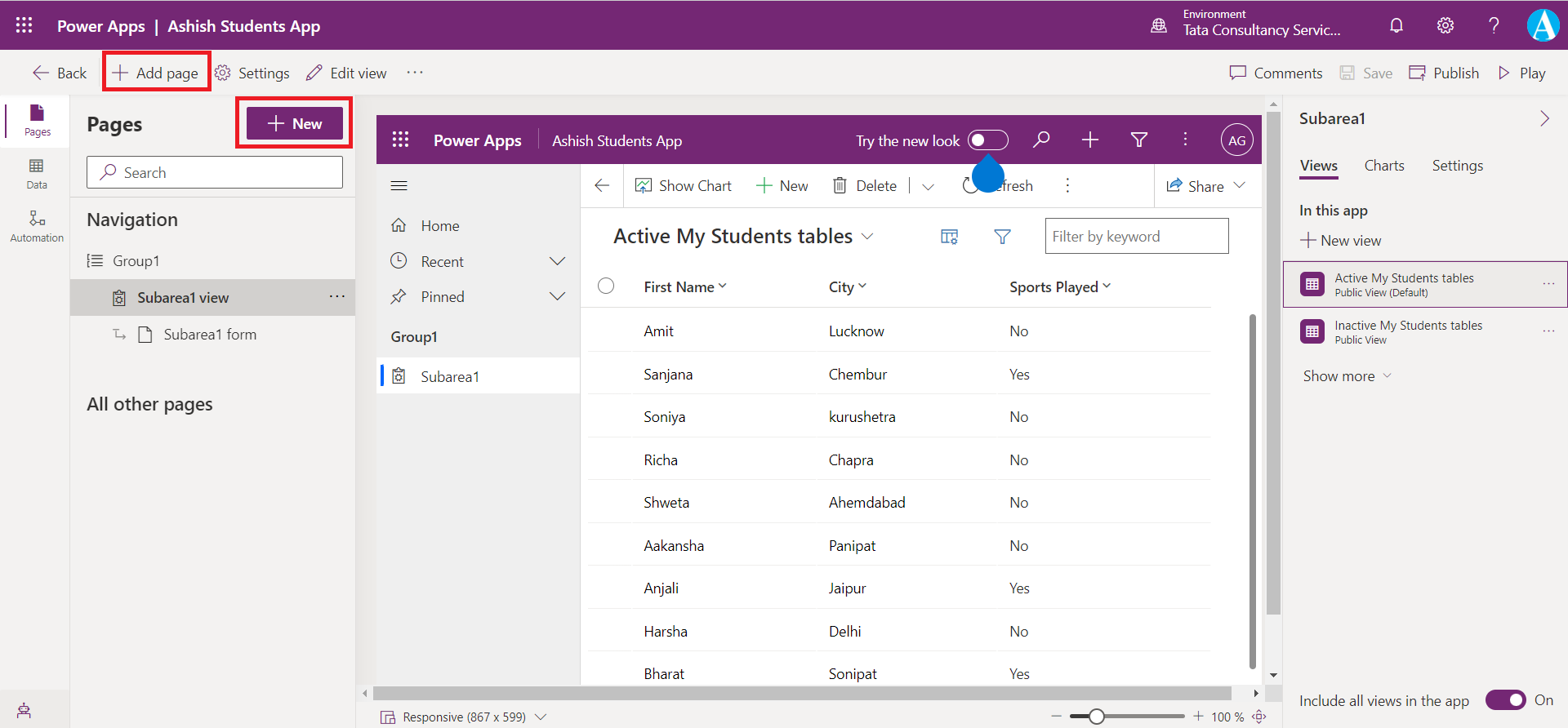Screen dimensions: 1568x728
Task: Open the help question mark icon
Action: click(1494, 25)
